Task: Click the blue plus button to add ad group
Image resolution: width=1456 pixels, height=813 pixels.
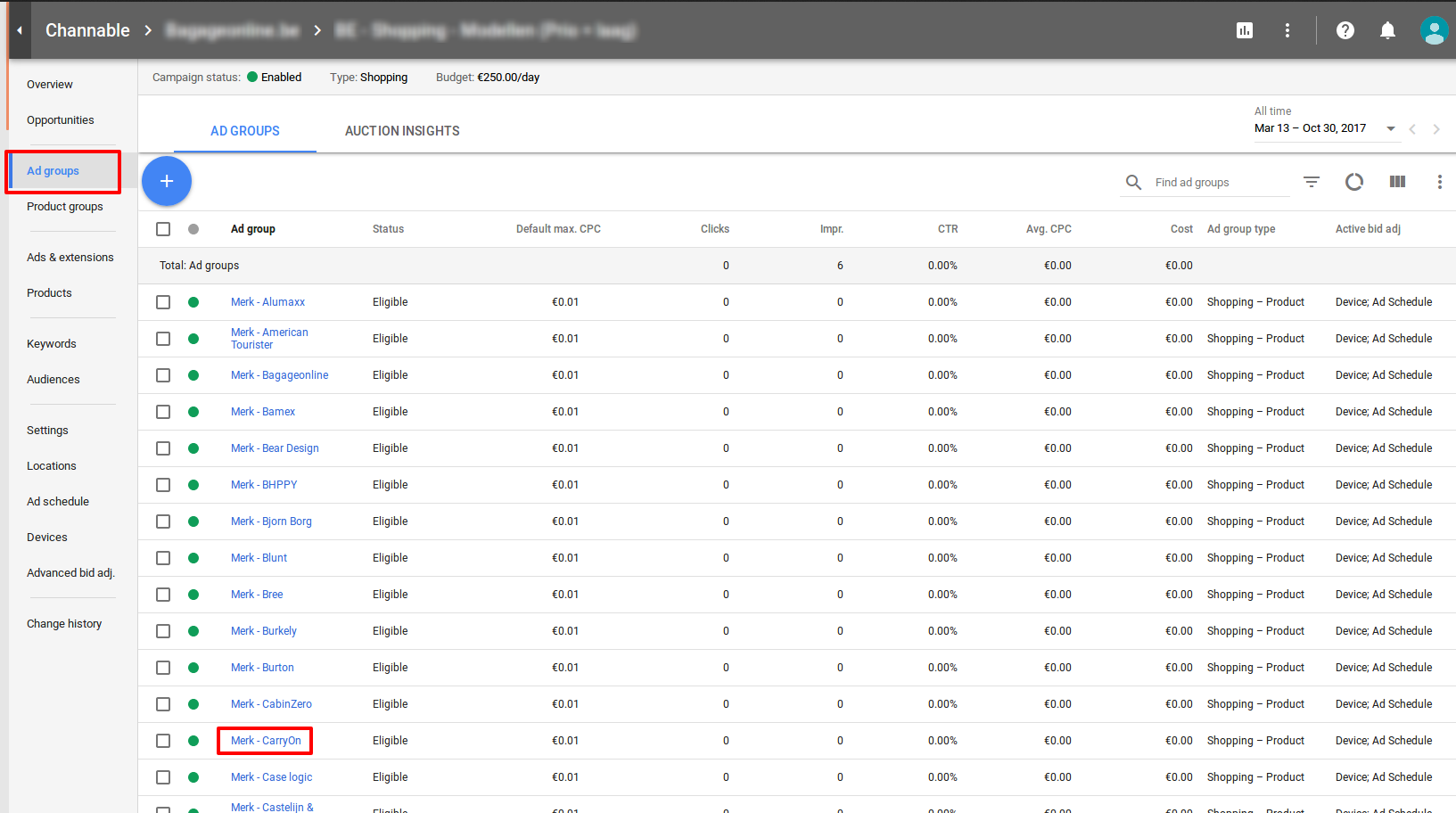Action: click(x=167, y=181)
